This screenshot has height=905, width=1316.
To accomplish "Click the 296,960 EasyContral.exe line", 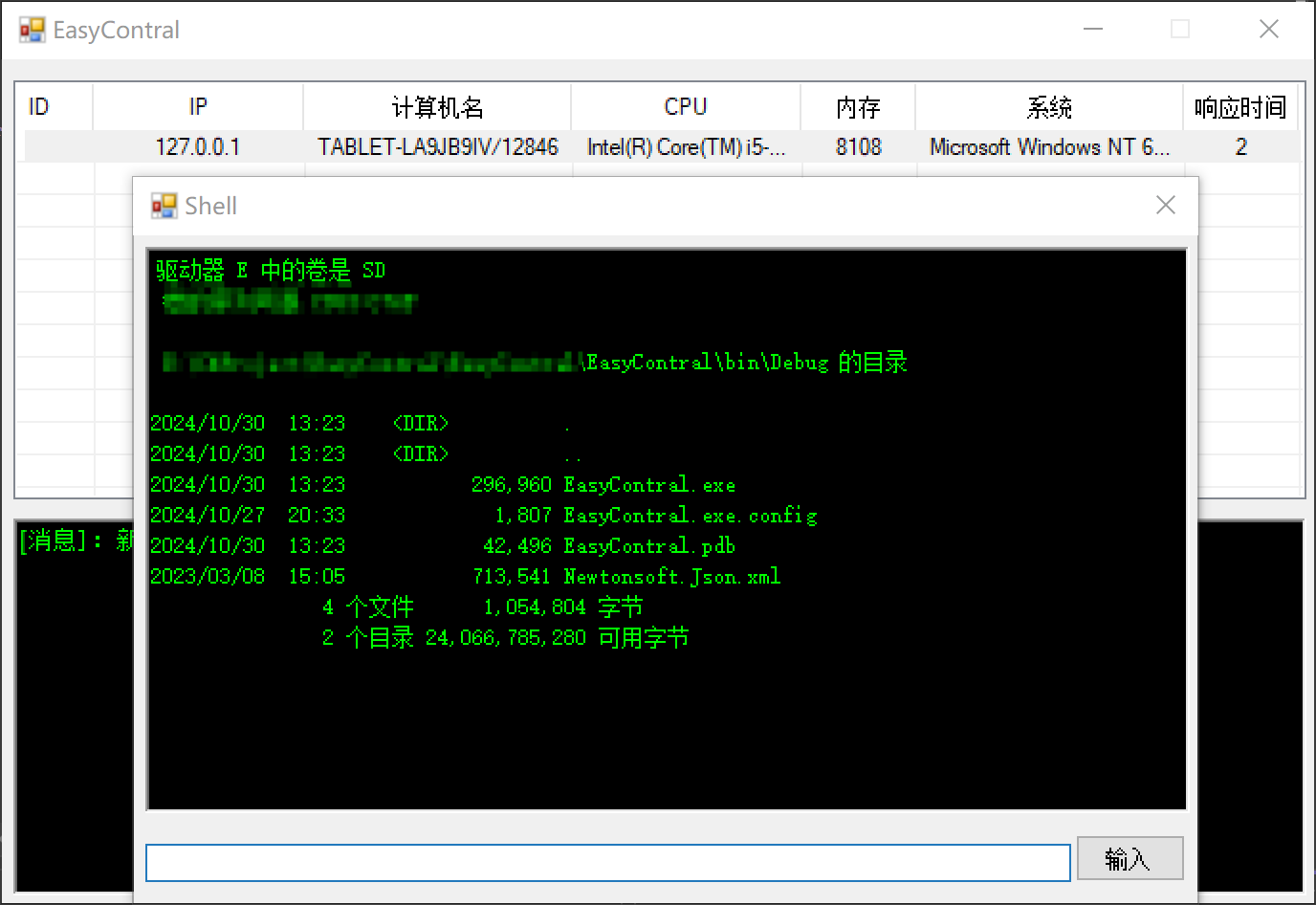I will coord(443,484).
